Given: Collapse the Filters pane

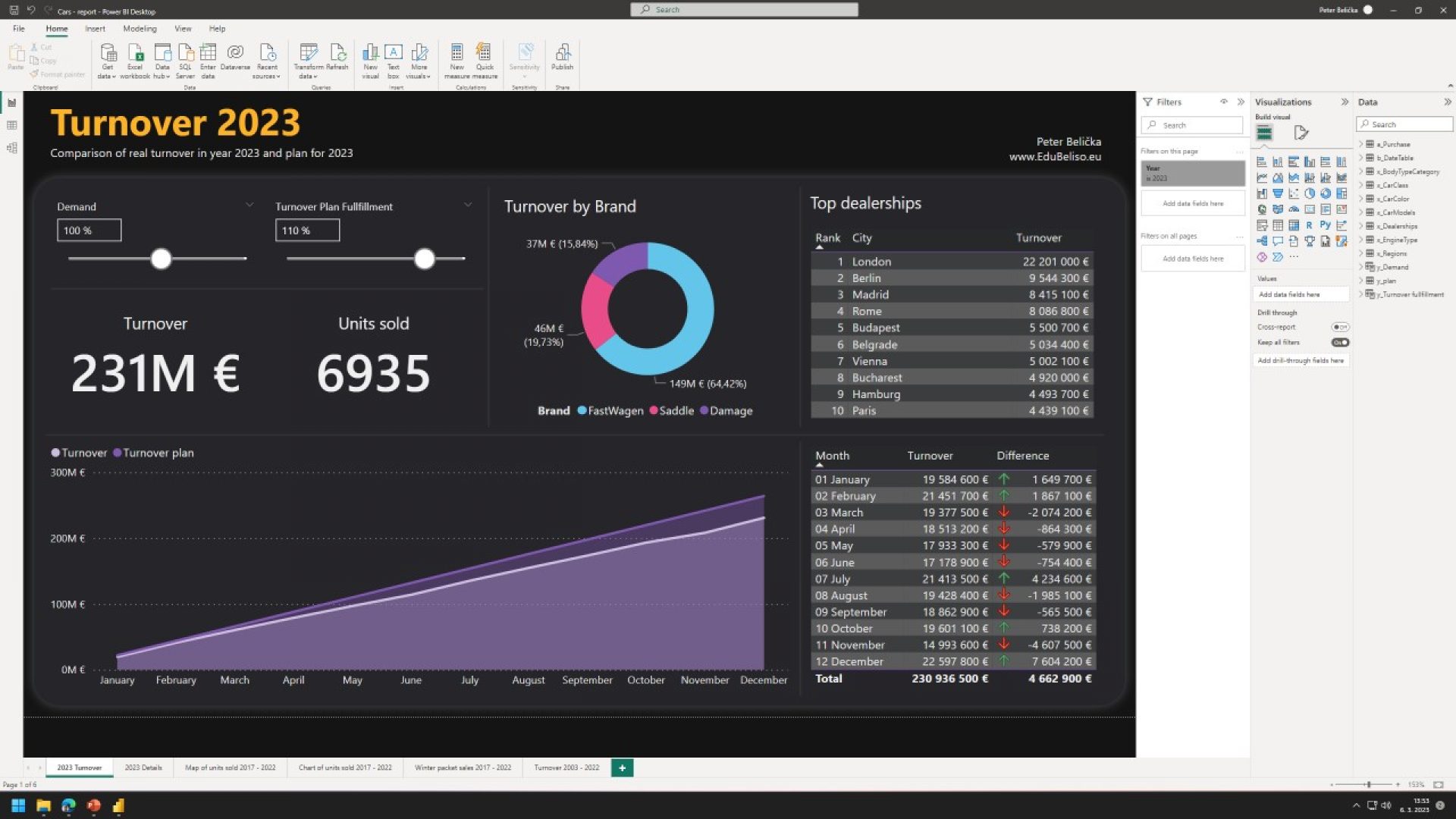Looking at the screenshot, I should click(x=1241, y=102).
